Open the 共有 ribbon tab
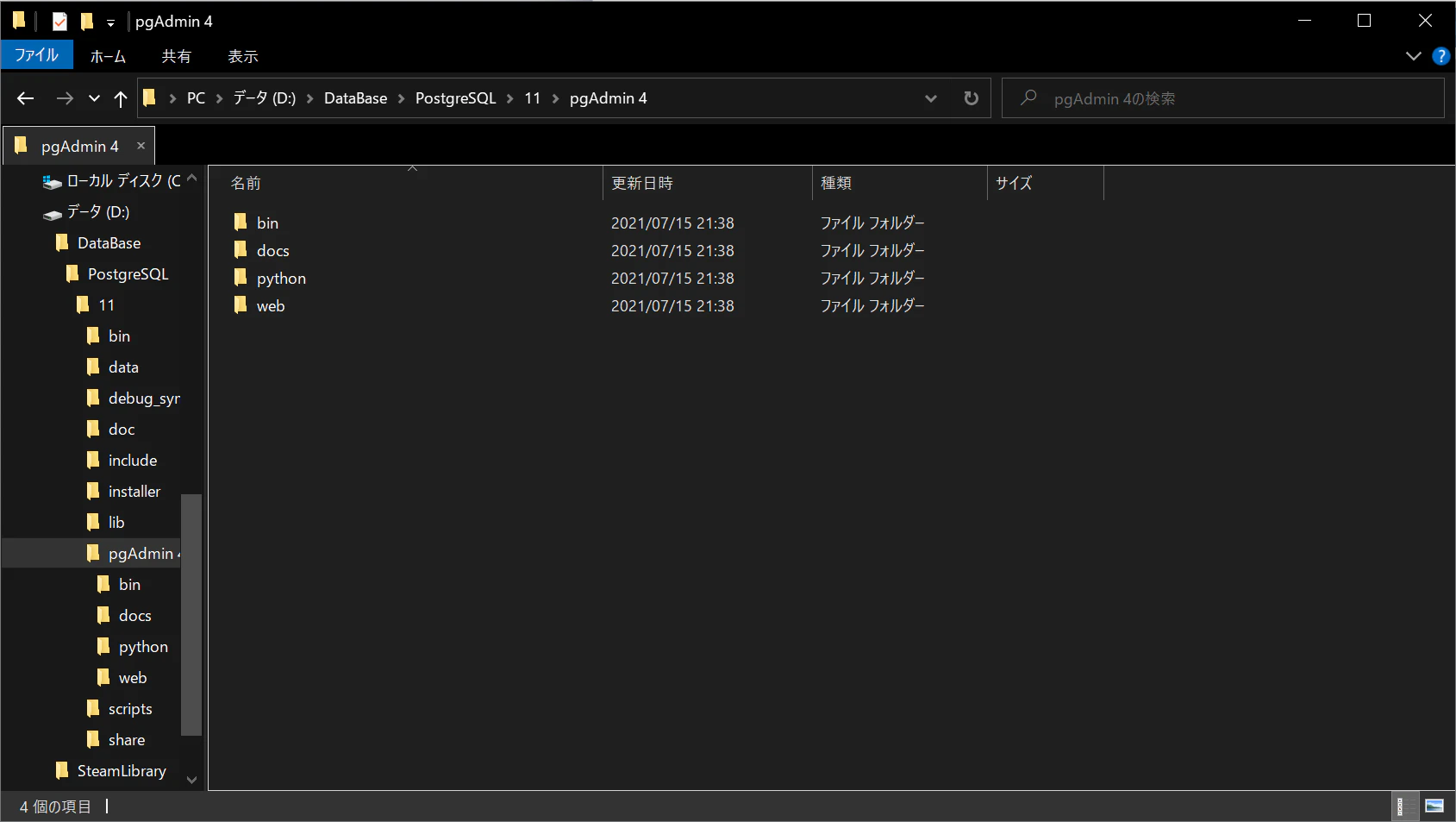The image size is (1456, 822). pyautogui.click(x=177, y=56)
